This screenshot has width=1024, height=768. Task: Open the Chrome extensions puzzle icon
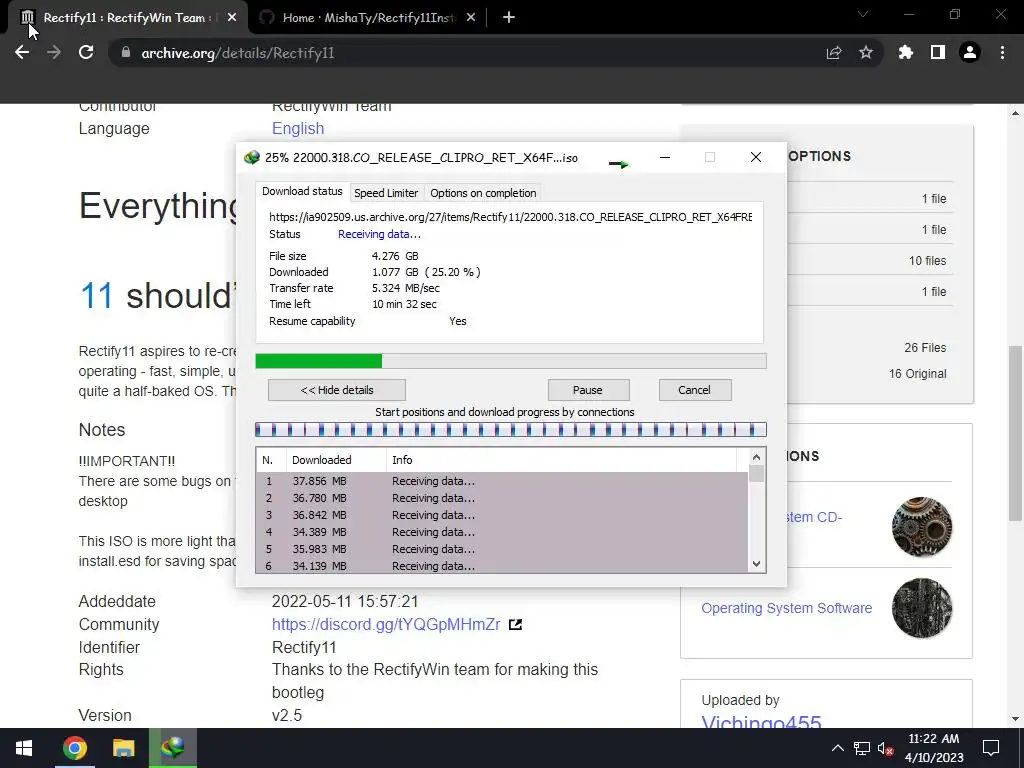point(906,52)
